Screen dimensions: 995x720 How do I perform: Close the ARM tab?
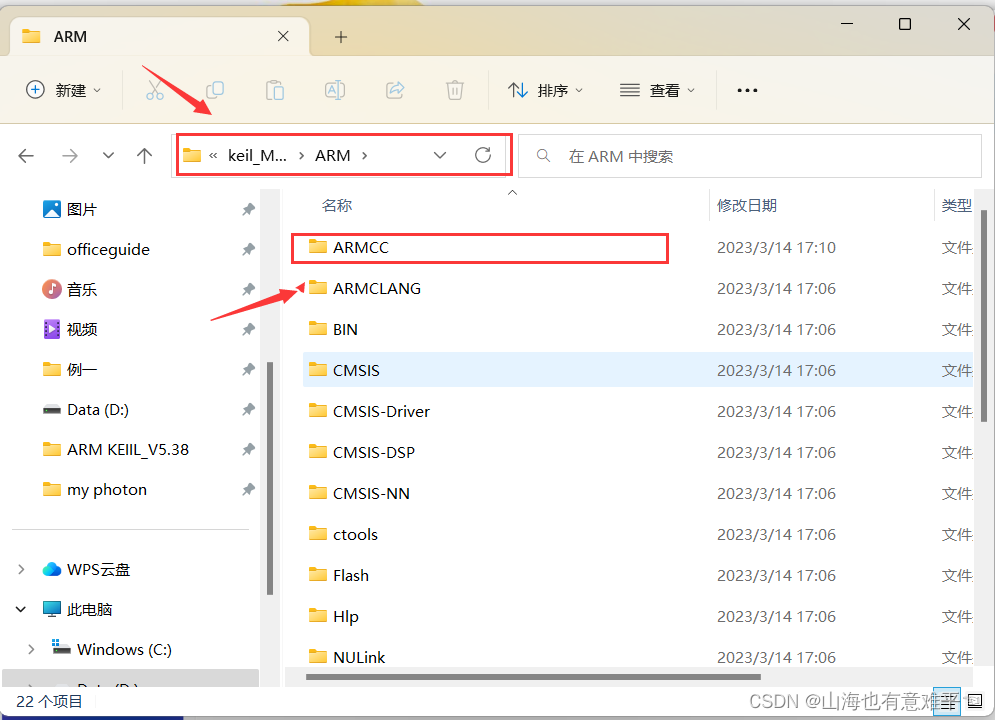click(x=283, y=36)
